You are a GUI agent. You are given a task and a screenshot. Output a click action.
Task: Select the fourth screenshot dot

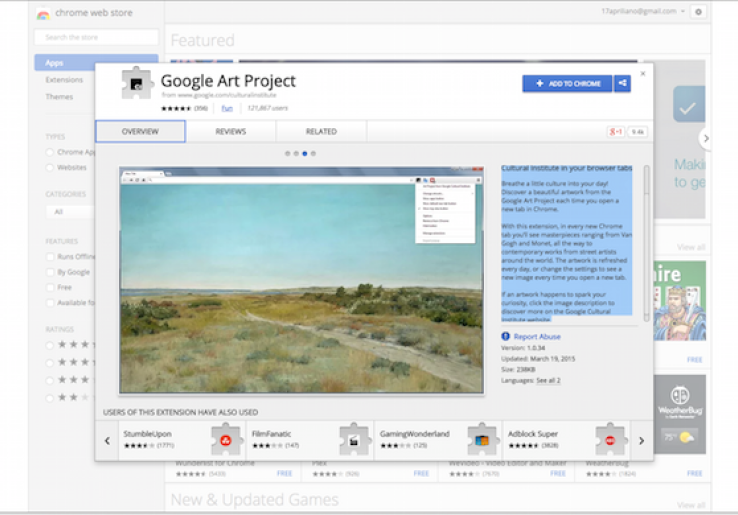pos(313,153)
